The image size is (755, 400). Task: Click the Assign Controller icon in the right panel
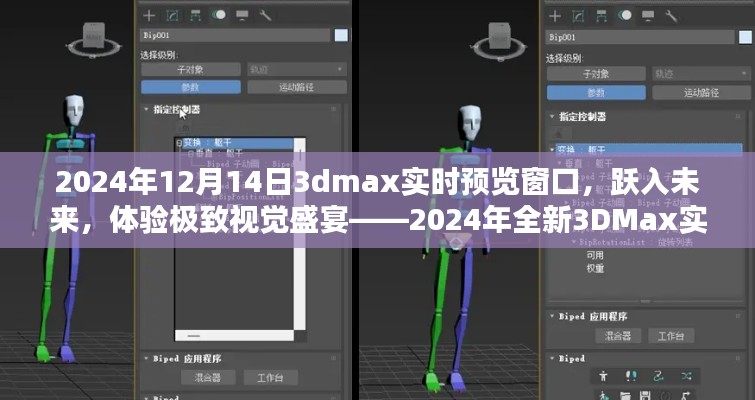click(560, 132)
